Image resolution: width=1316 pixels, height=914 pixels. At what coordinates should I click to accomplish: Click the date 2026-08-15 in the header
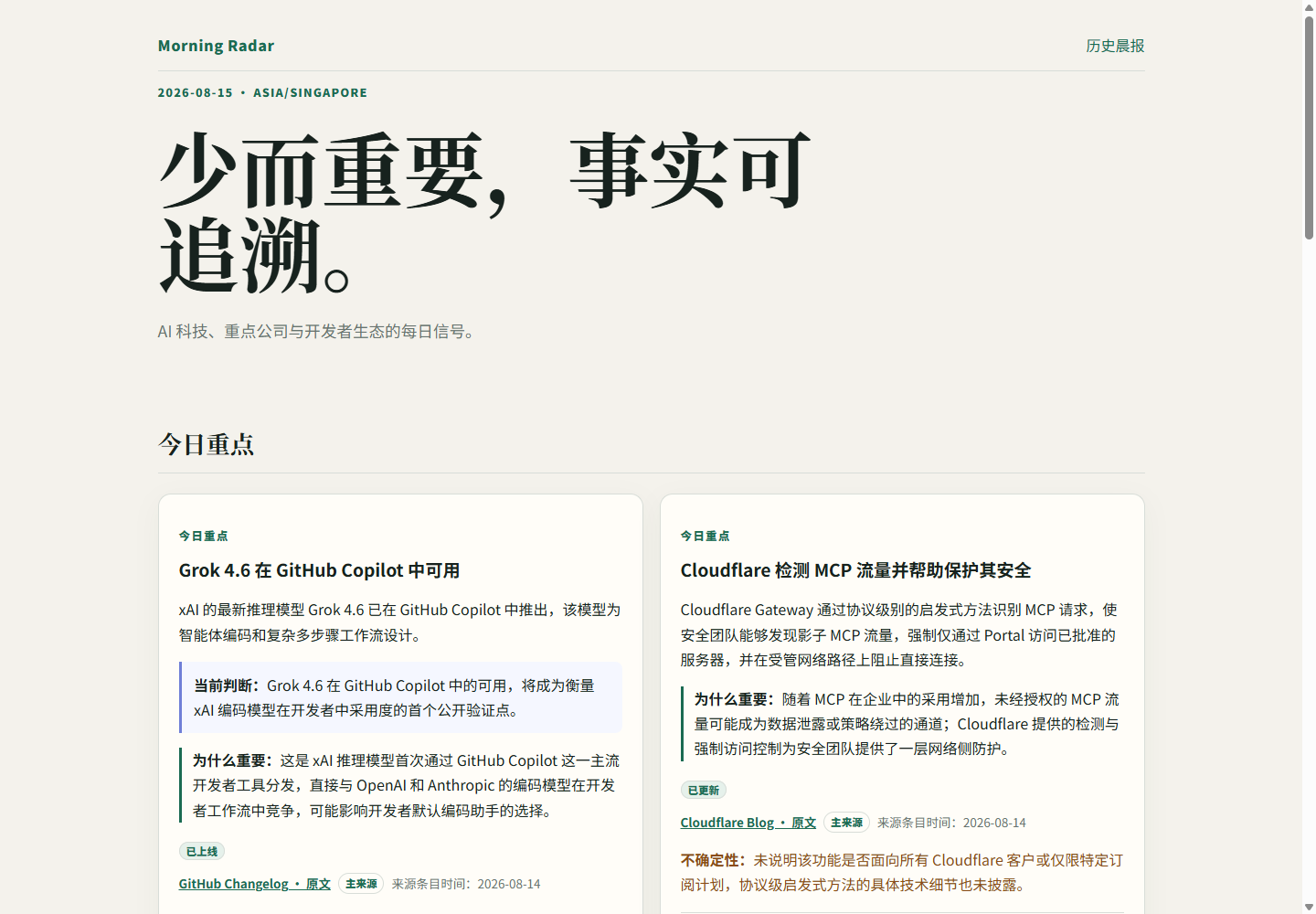tap(196, 92)
